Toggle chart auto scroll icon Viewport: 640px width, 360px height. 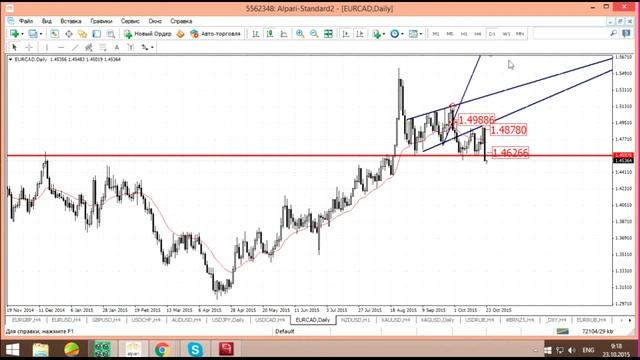[346, 34]
